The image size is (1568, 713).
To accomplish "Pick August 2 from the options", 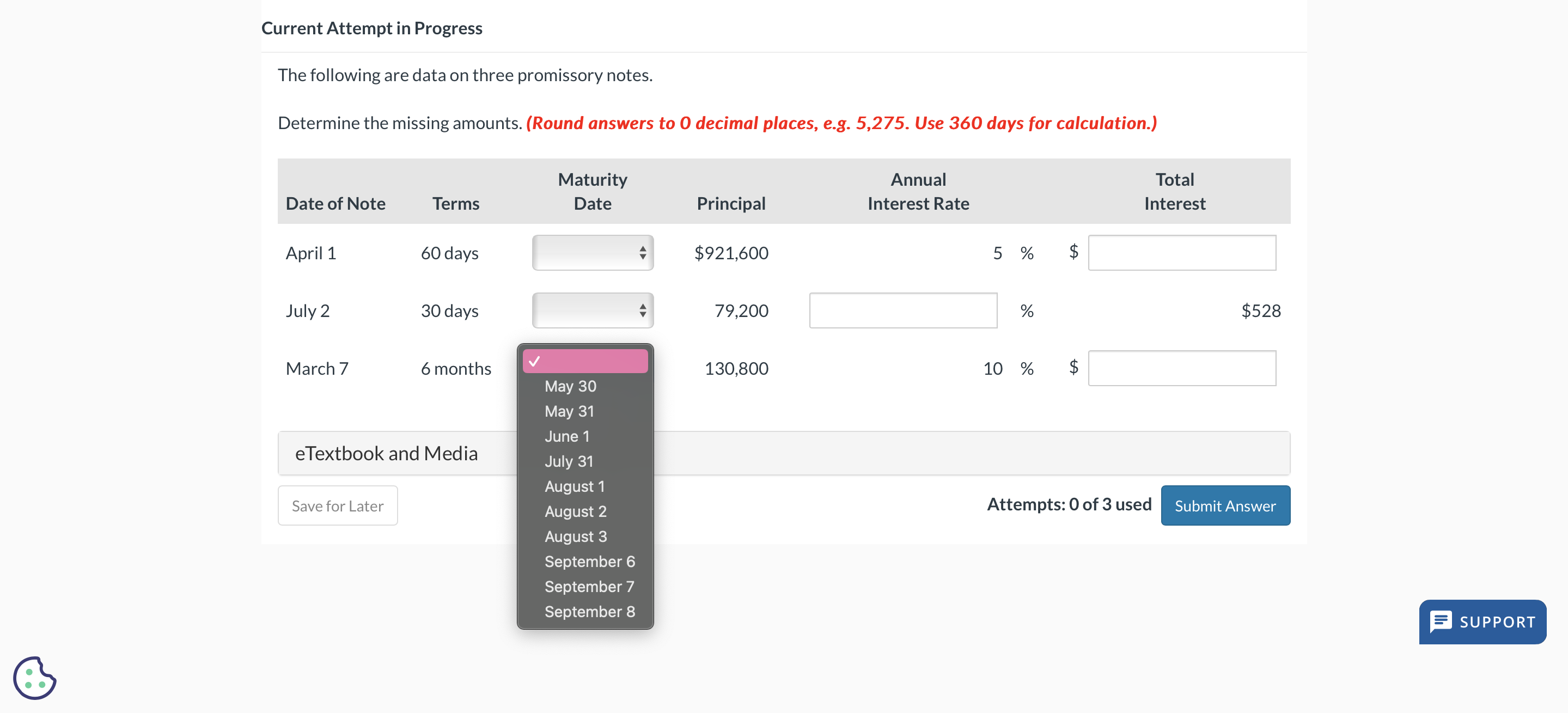I will click(x=575, y=511).
